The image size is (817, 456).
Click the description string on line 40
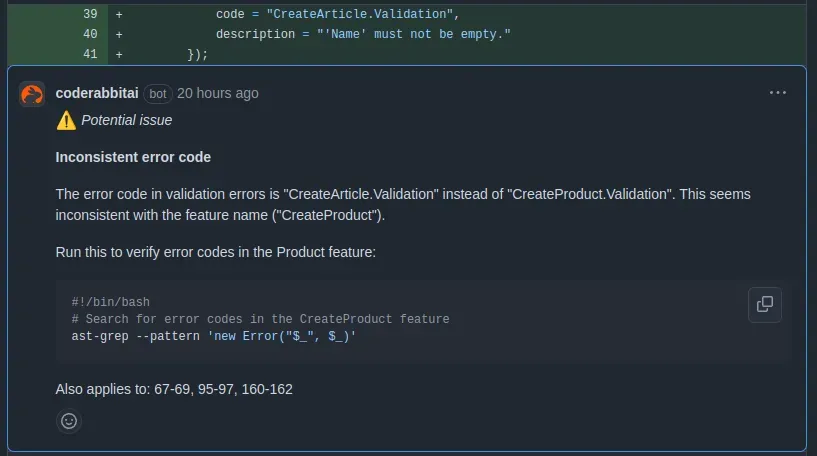[x=414, y=35]
